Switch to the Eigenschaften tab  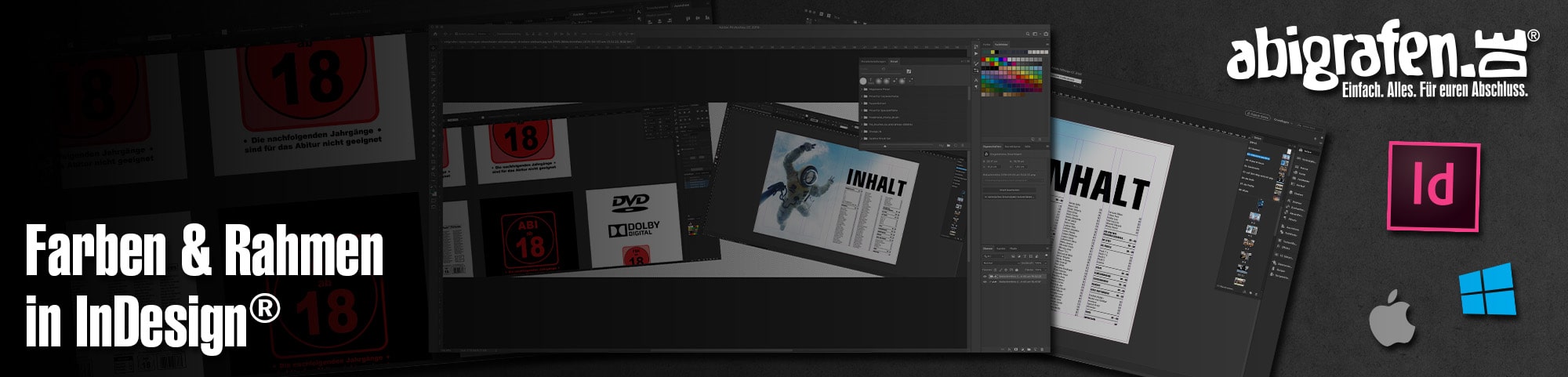992,146
